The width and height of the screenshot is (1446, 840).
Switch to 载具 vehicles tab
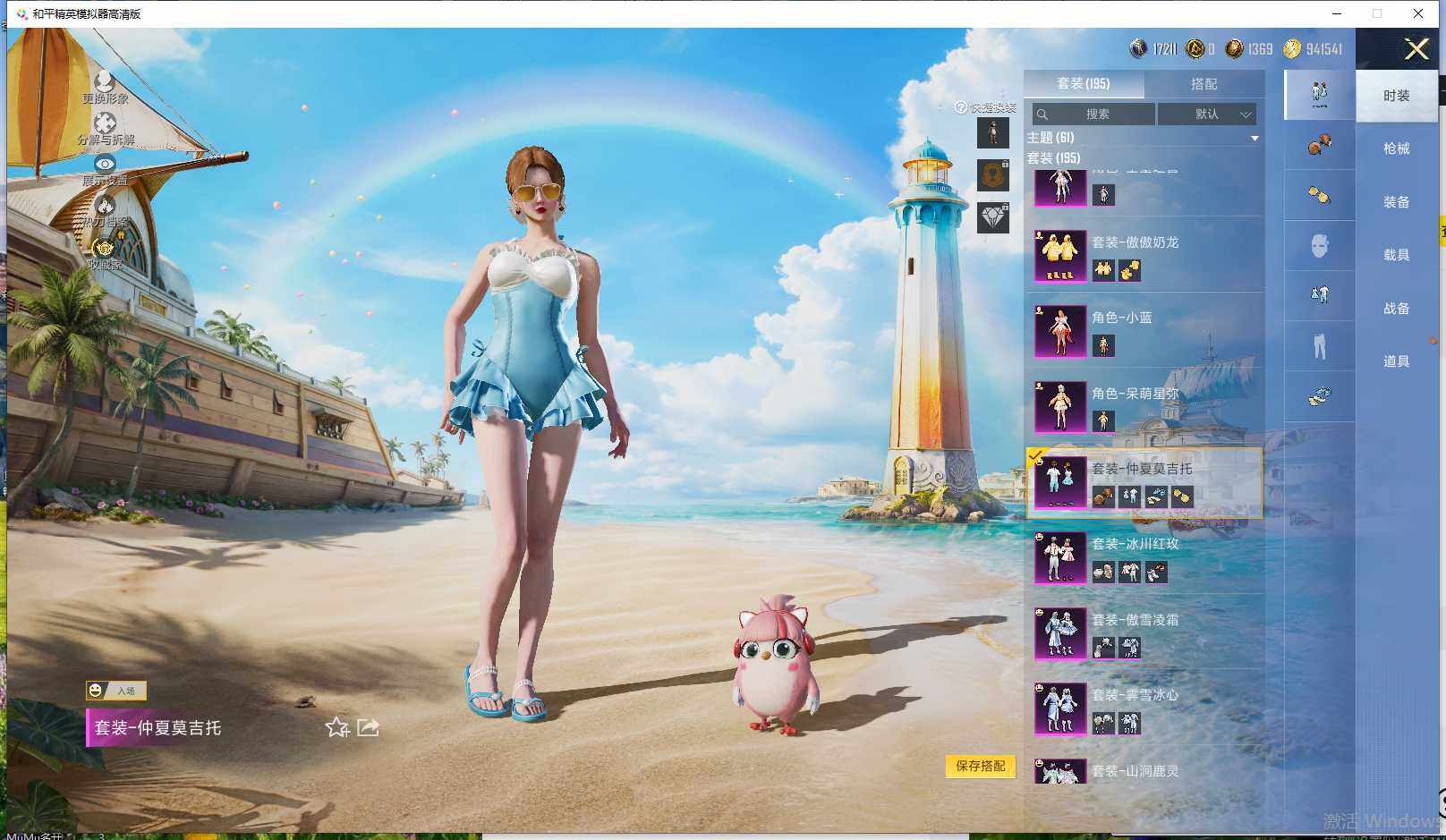1396,255
